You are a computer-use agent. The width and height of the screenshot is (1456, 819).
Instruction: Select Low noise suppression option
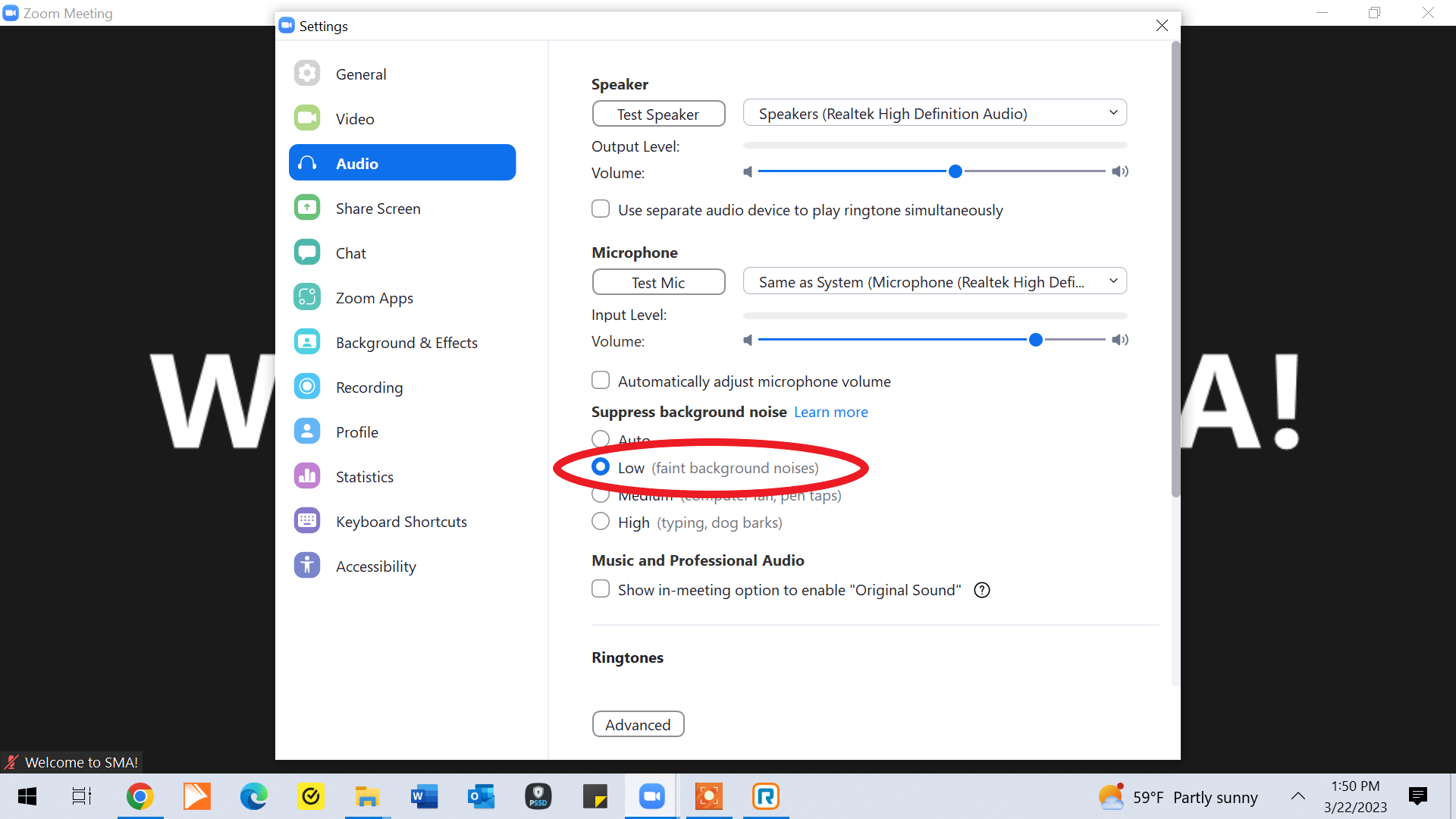[601, 466]
